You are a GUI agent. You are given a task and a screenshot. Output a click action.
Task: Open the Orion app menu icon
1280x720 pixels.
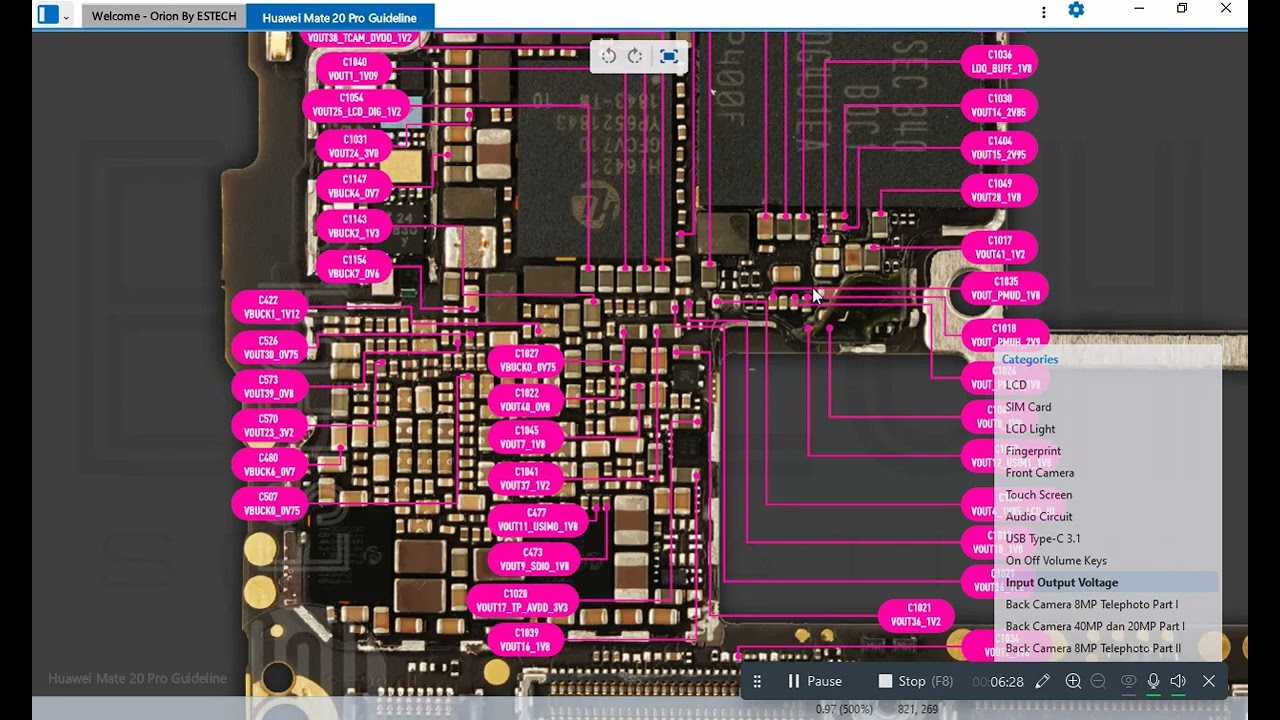pyautogui.click(x=48, y=15)
